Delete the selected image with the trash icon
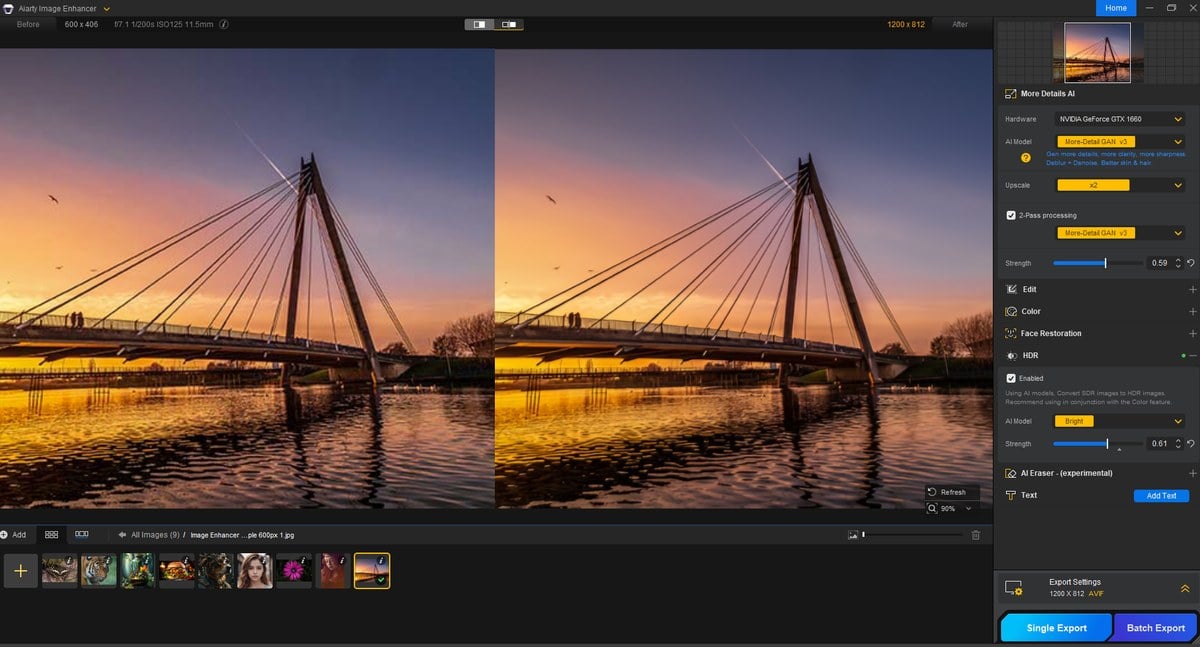The width and height of the screenshot is (1200, 647). [x=976, y=535]
